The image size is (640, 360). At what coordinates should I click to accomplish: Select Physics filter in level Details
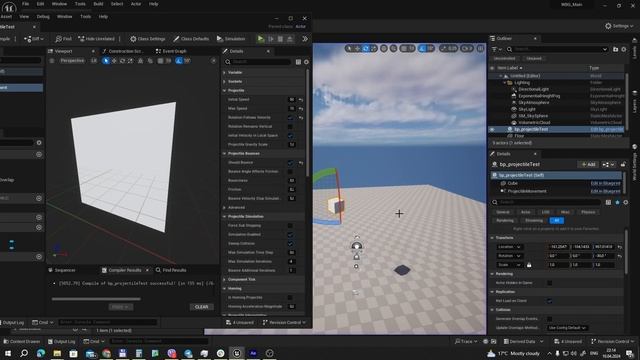[588, 212]
